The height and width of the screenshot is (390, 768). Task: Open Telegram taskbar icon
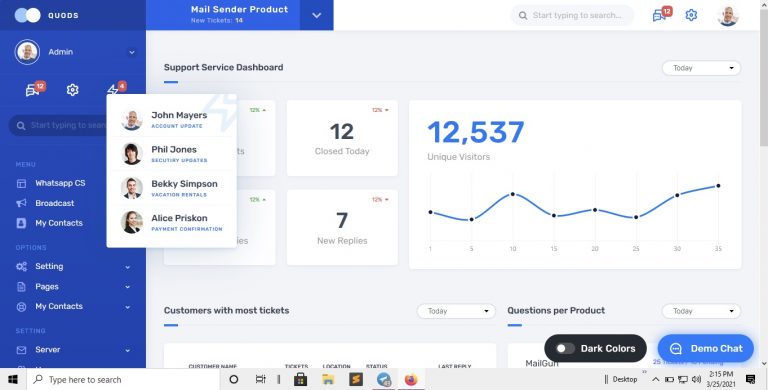coord(384,379)
